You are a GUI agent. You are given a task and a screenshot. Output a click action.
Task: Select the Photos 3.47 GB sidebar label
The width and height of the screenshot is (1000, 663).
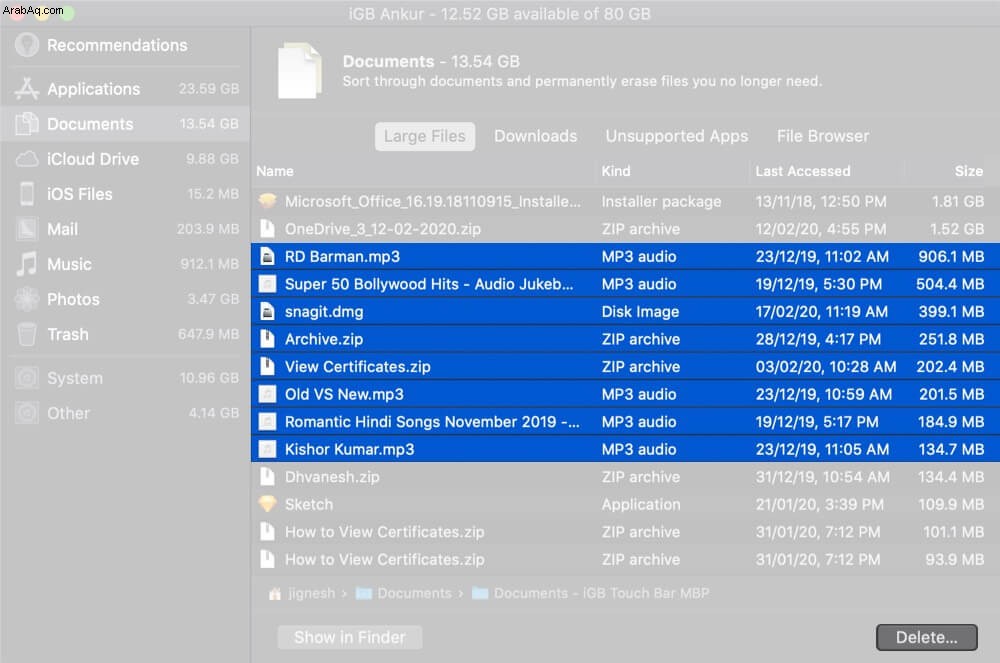pyautogui.click(x=73, y=299)
